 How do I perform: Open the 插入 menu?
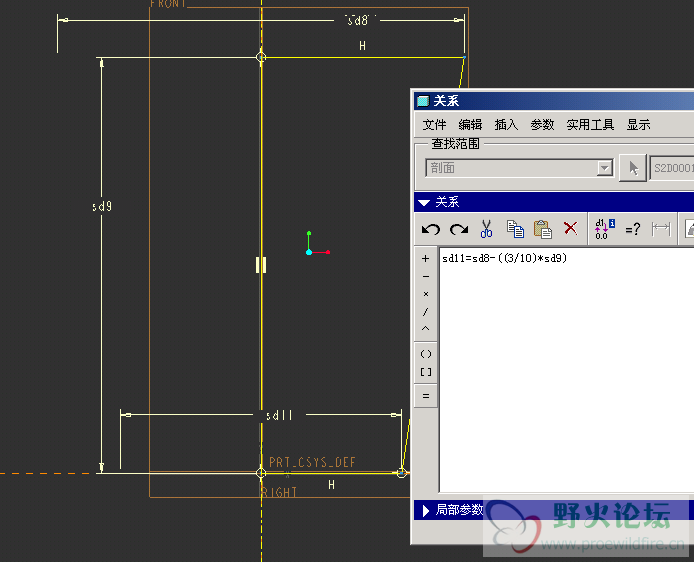click(506, 125)
